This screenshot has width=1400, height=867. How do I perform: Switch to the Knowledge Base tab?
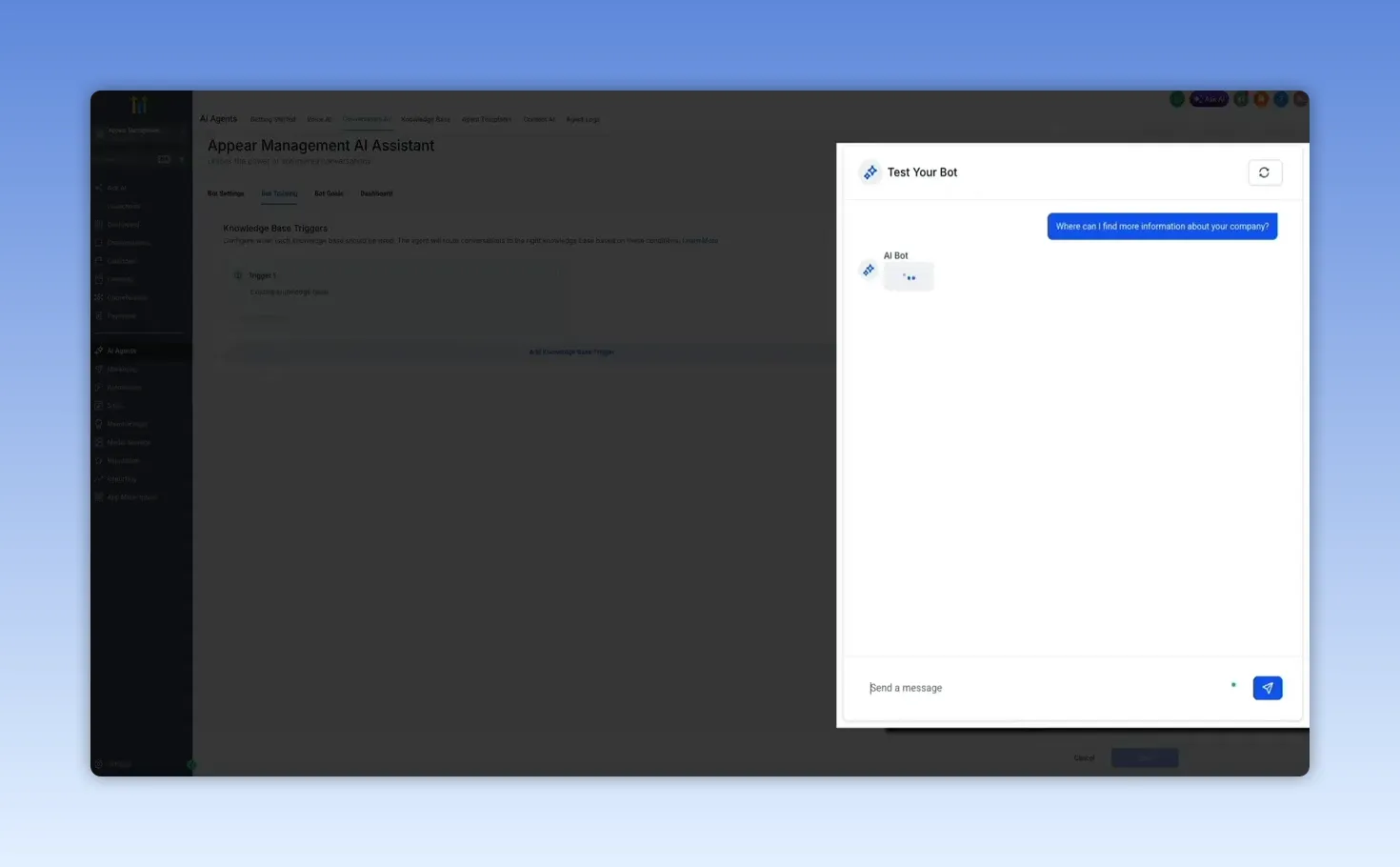pos(425,120)
